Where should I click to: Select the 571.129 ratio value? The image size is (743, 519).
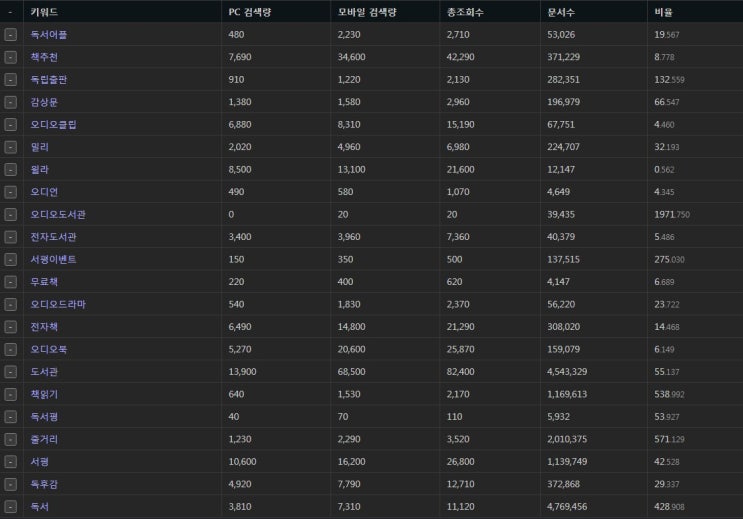[669, 439]
